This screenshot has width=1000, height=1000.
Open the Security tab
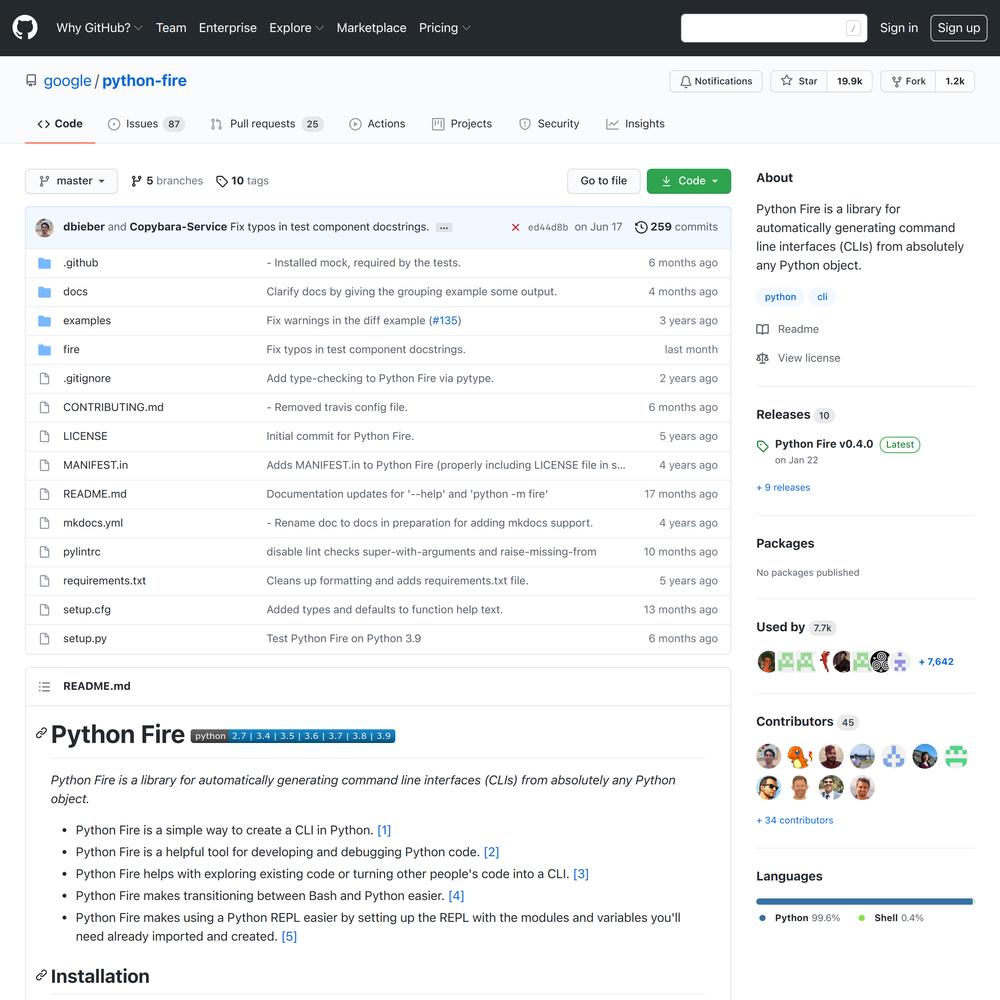(x=549, y=124)
